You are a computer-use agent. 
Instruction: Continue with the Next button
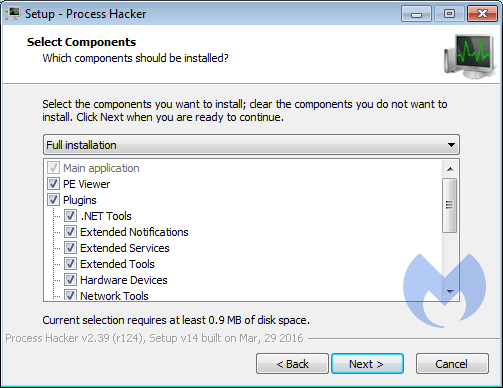[367, 364]
